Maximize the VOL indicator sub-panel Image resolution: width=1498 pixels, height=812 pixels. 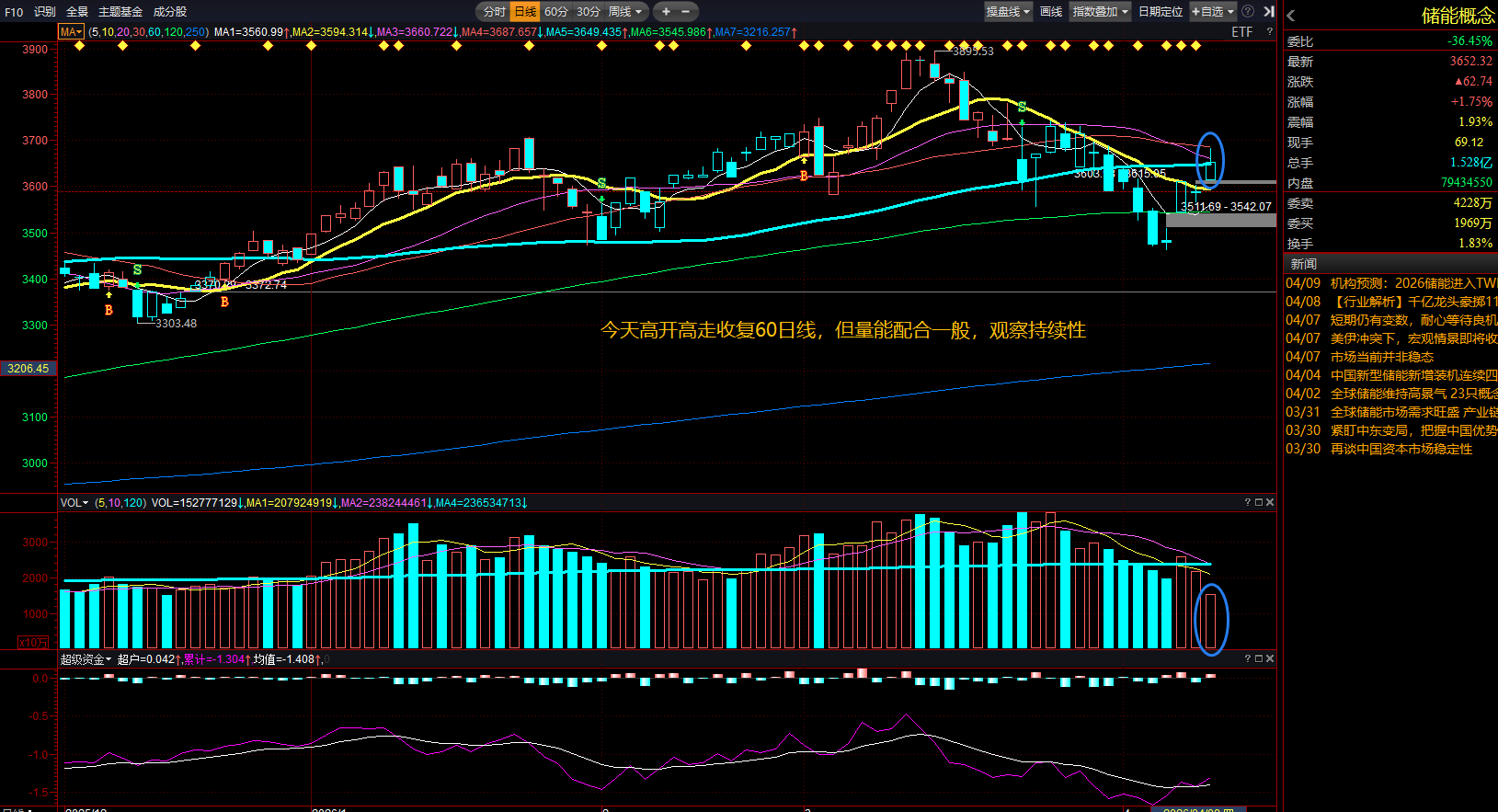(1259, 503)
